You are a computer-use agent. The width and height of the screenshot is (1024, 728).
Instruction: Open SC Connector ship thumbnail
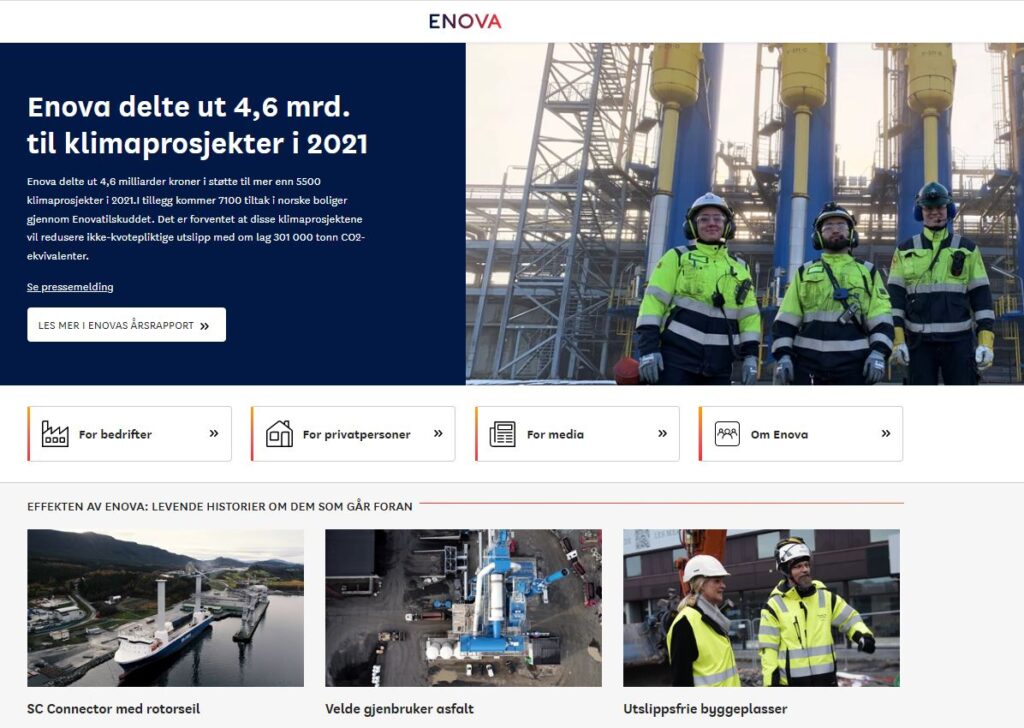(165, 608)
